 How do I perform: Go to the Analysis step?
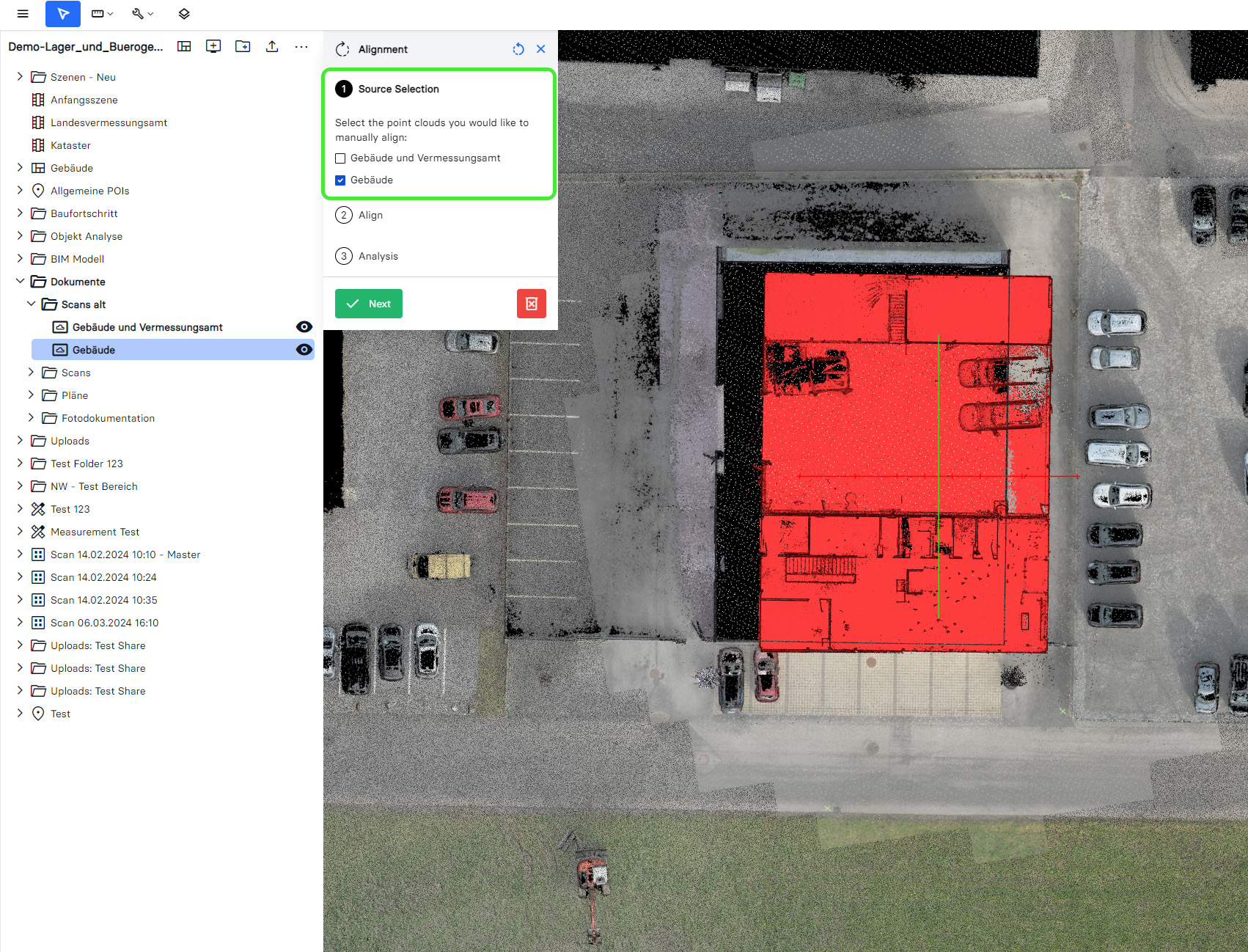click(x=378, y=256)
